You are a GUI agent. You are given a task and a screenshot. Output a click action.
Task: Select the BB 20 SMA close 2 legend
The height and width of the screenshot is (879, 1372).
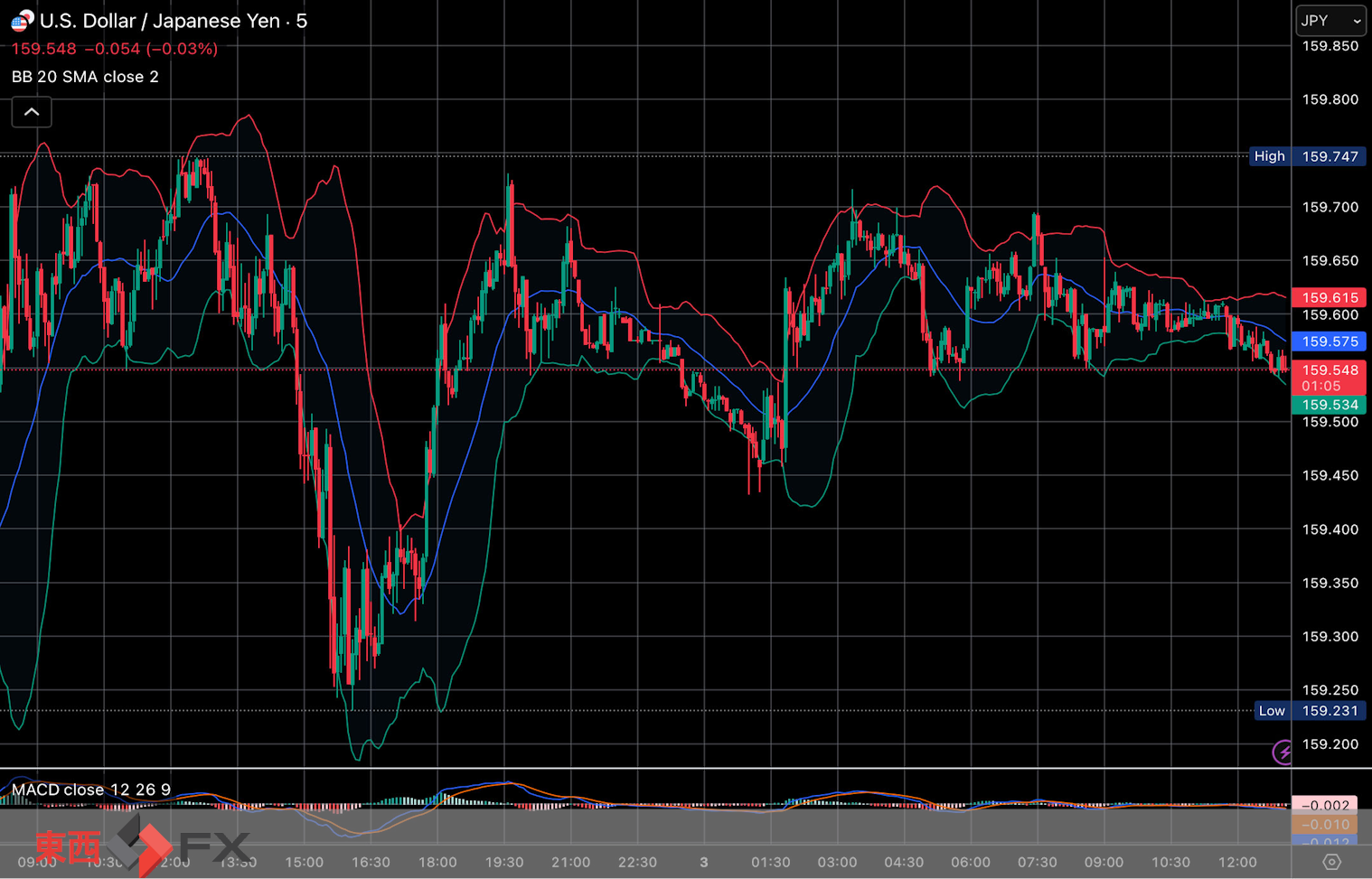coord(85,77)
